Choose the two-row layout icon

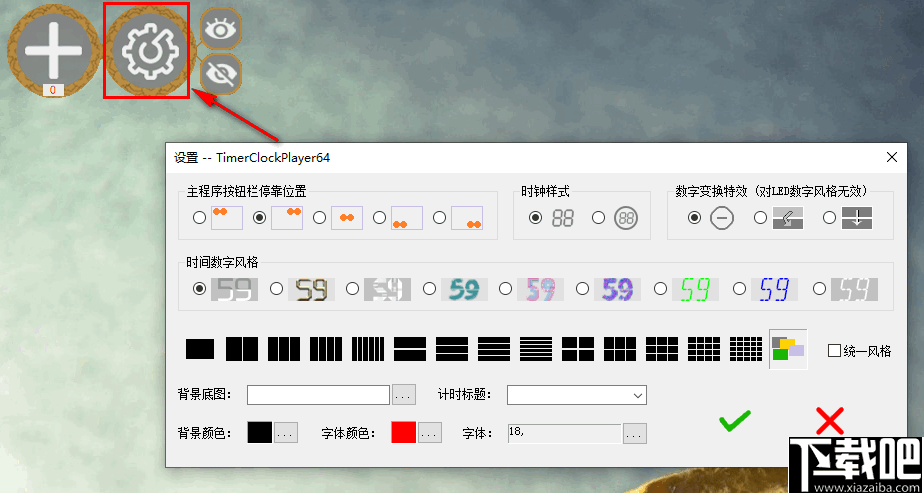pos(410,349)
